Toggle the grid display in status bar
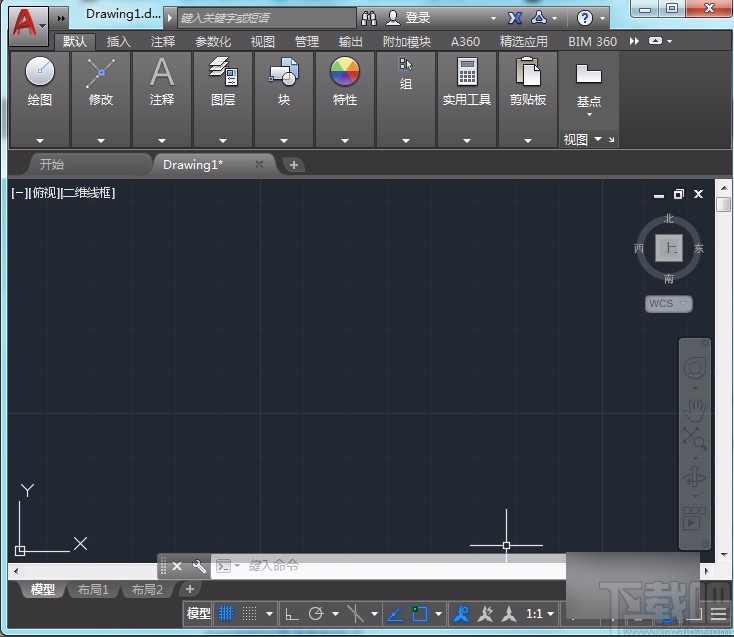Image resolution: width=734 pixels, height=637 pixels. tap(227, 613)
